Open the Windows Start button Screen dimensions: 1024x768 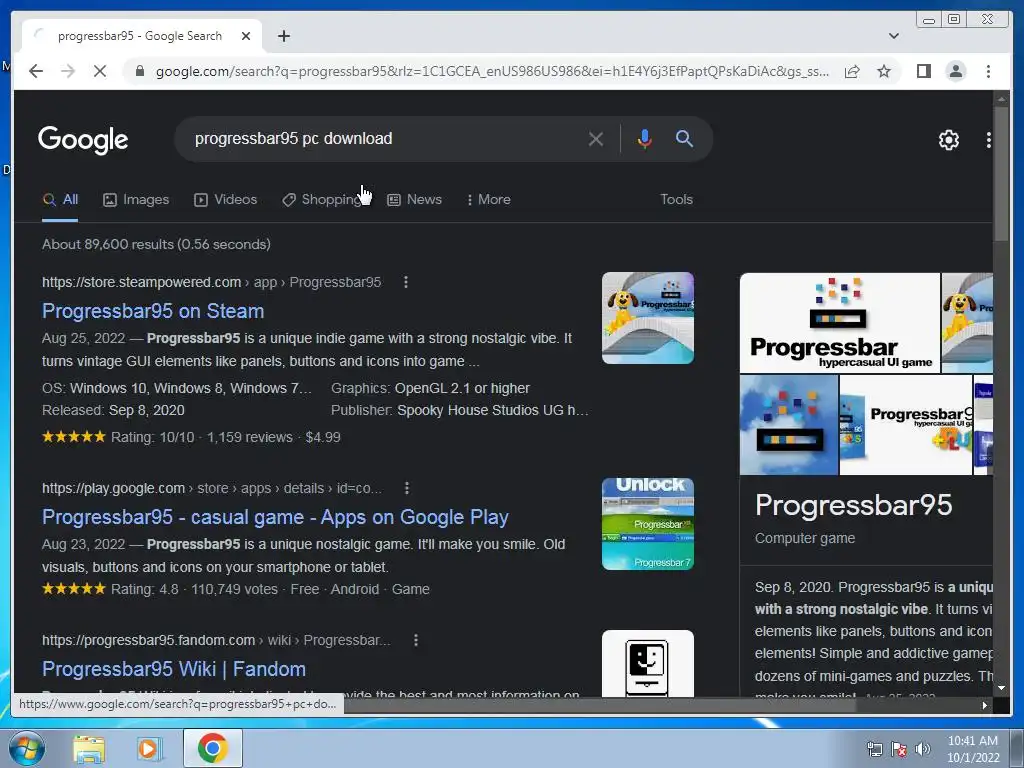pos(27,748)
